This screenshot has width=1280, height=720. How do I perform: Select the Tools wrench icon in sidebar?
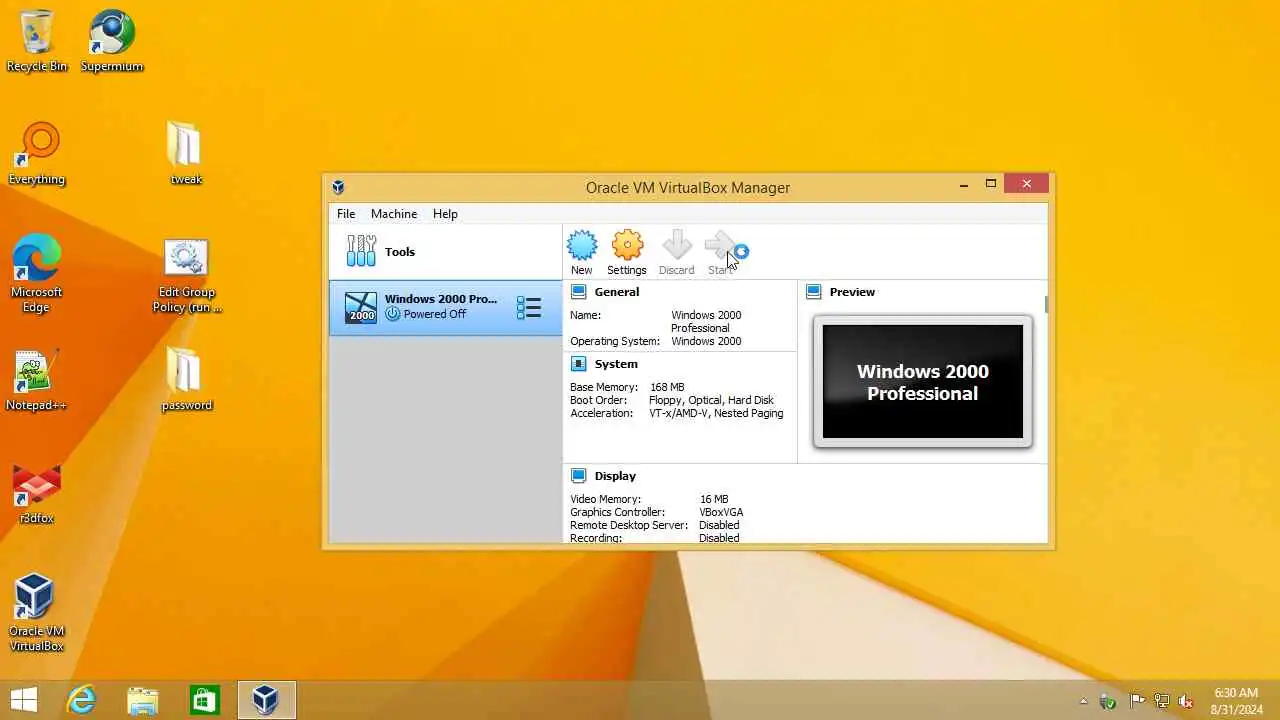pos(361,251)
